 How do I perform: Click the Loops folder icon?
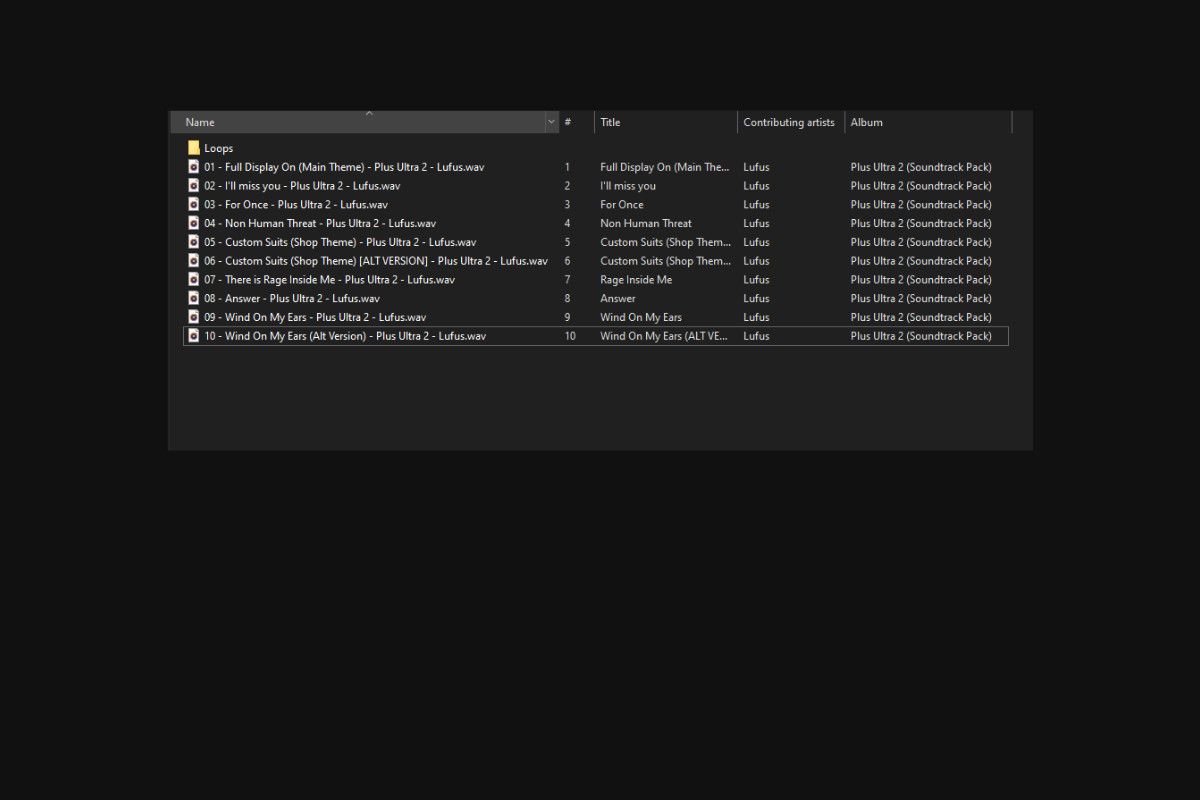point(194,148)
